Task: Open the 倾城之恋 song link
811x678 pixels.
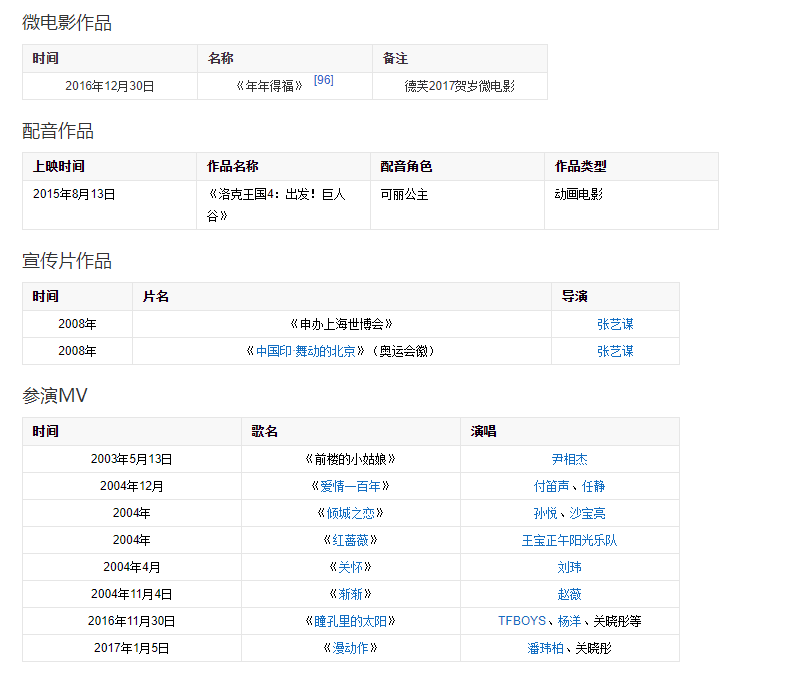Action: [x=350, y=513]
